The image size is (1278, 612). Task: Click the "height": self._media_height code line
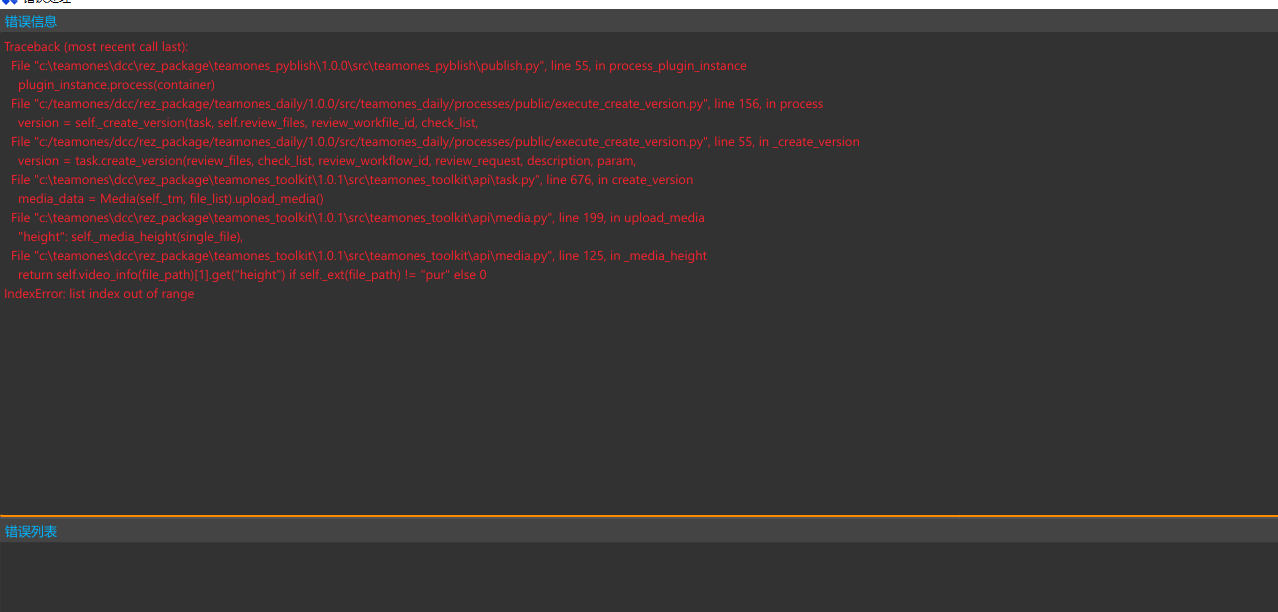(130, 237)
